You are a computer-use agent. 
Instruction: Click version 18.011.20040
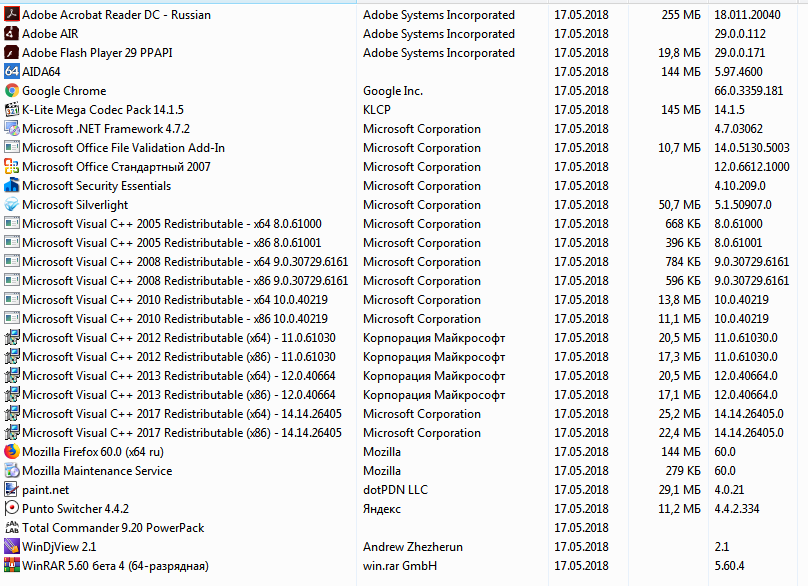click(747, 14)
